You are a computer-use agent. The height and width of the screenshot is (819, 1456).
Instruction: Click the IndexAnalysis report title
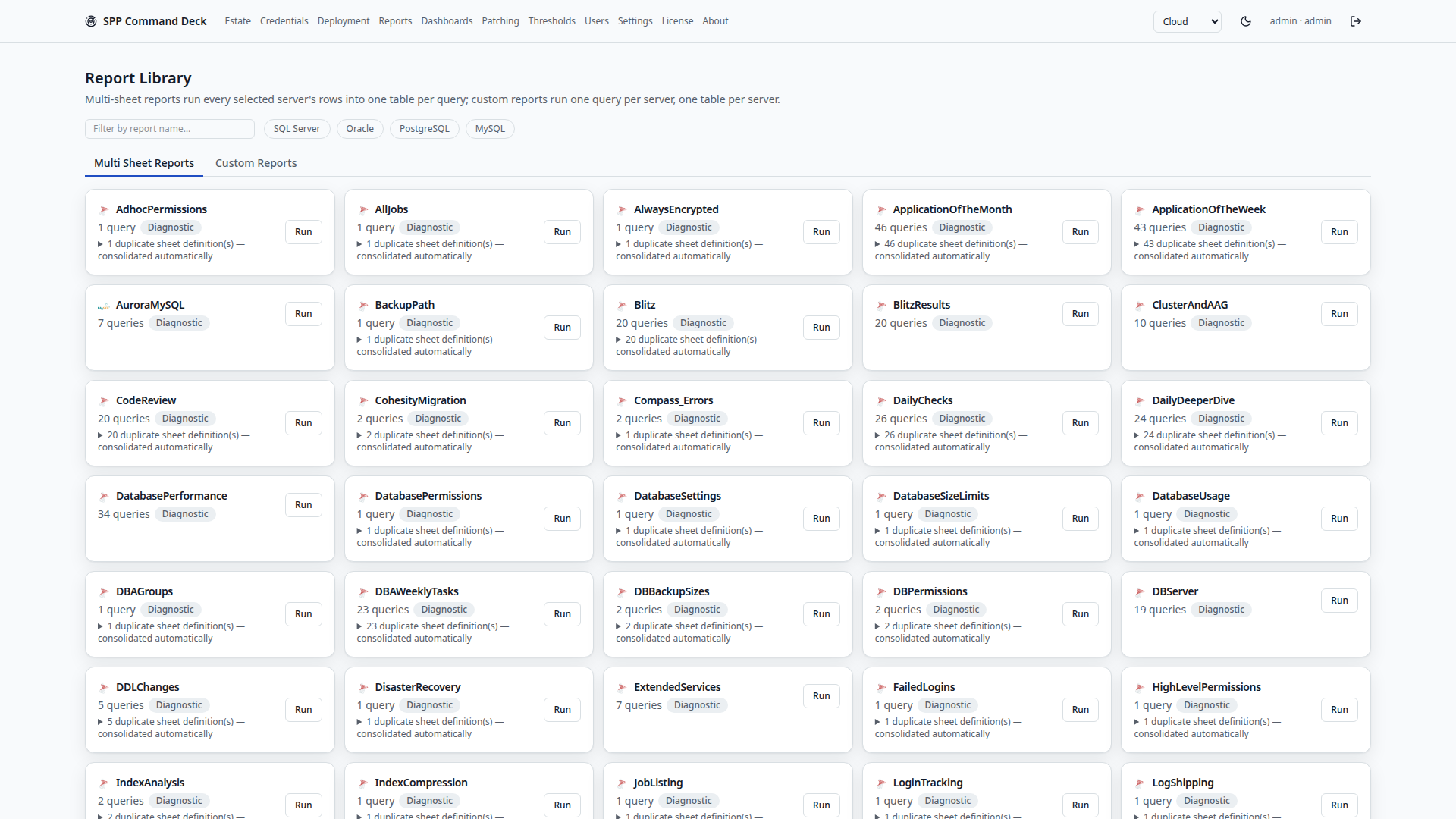(x=150, y=783)
